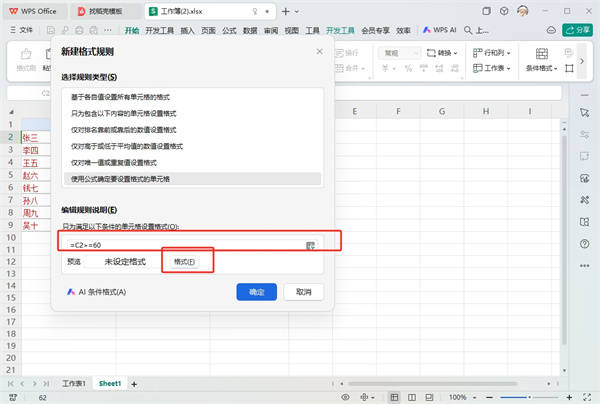Cancel the dialog with the 取消 button
The height and width of the screenshot is (404, 600).
click(x=304, y=292)
